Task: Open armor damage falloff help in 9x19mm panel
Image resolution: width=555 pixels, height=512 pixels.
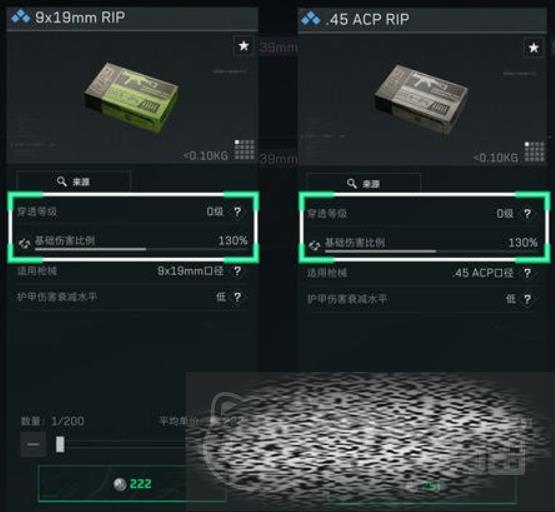Action: [x=237, y=297]
